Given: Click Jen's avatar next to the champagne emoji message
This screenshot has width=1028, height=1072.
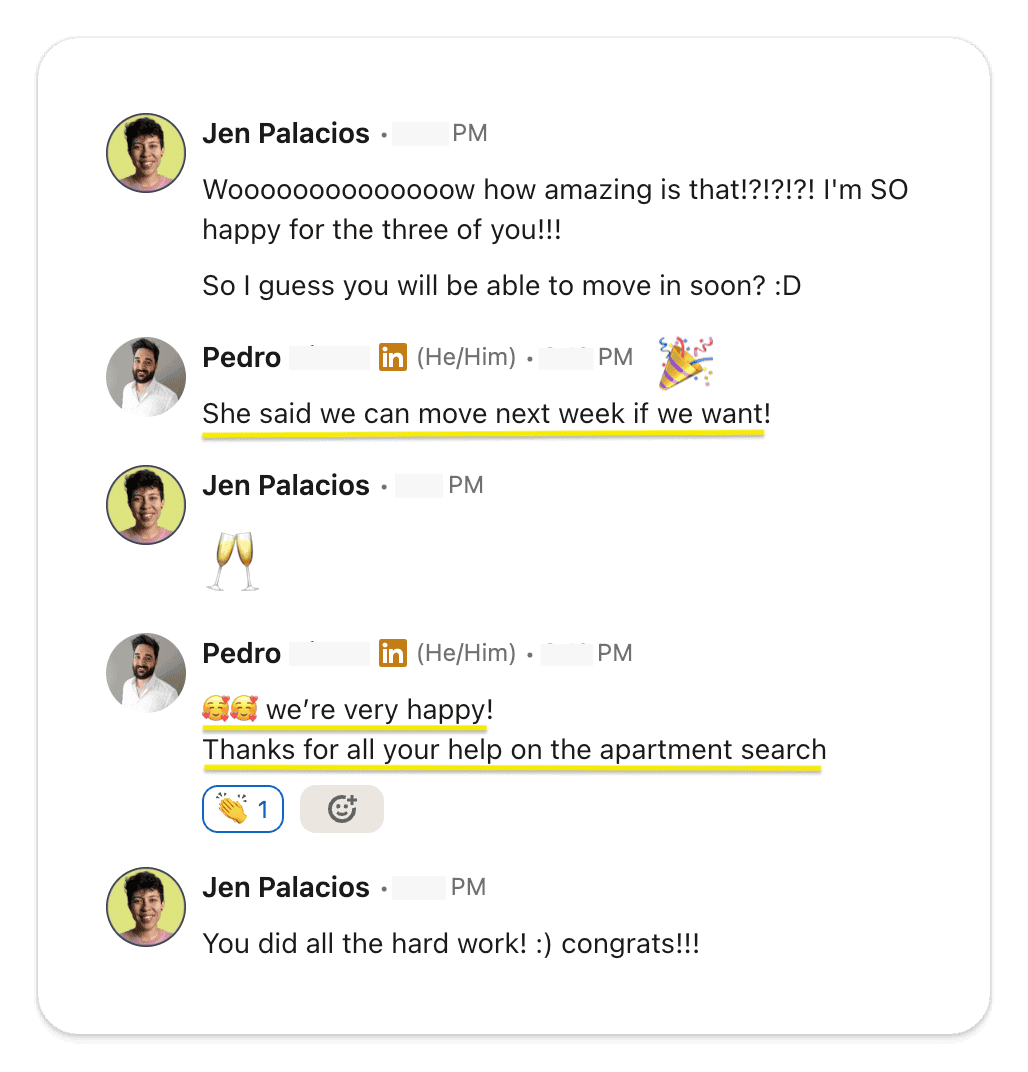Looking at the screenshot, I should pyautogui.click(x=146, y=505).
